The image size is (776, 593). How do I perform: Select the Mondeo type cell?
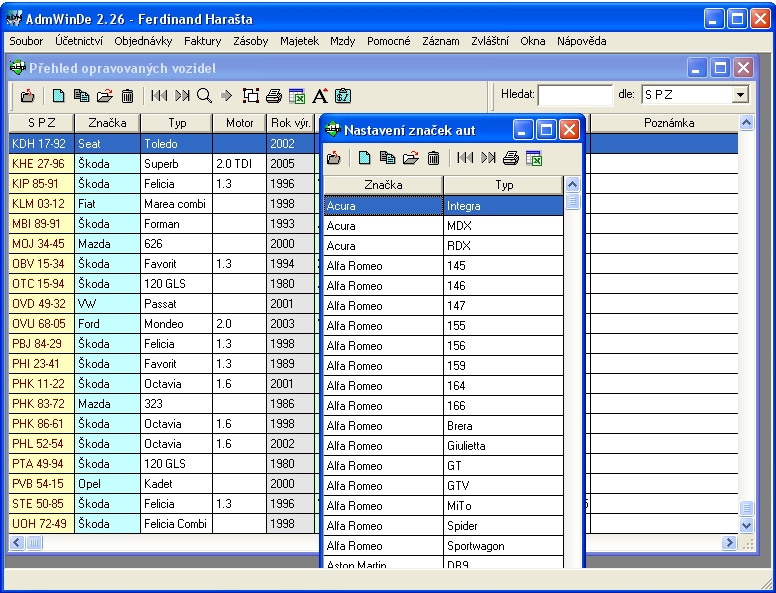[x=177, y=324]
